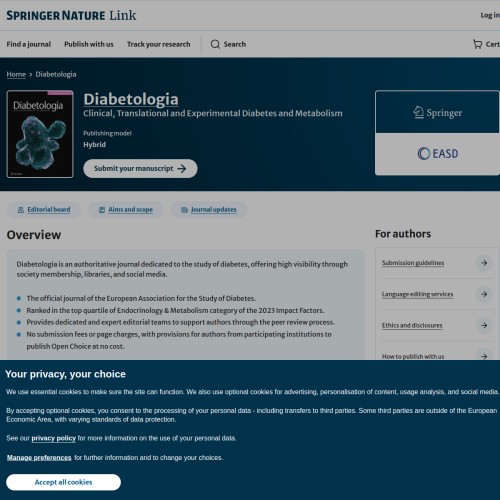Click the Springer horse logo
This screenshot has height=500, width=500.
coord(437,113)
